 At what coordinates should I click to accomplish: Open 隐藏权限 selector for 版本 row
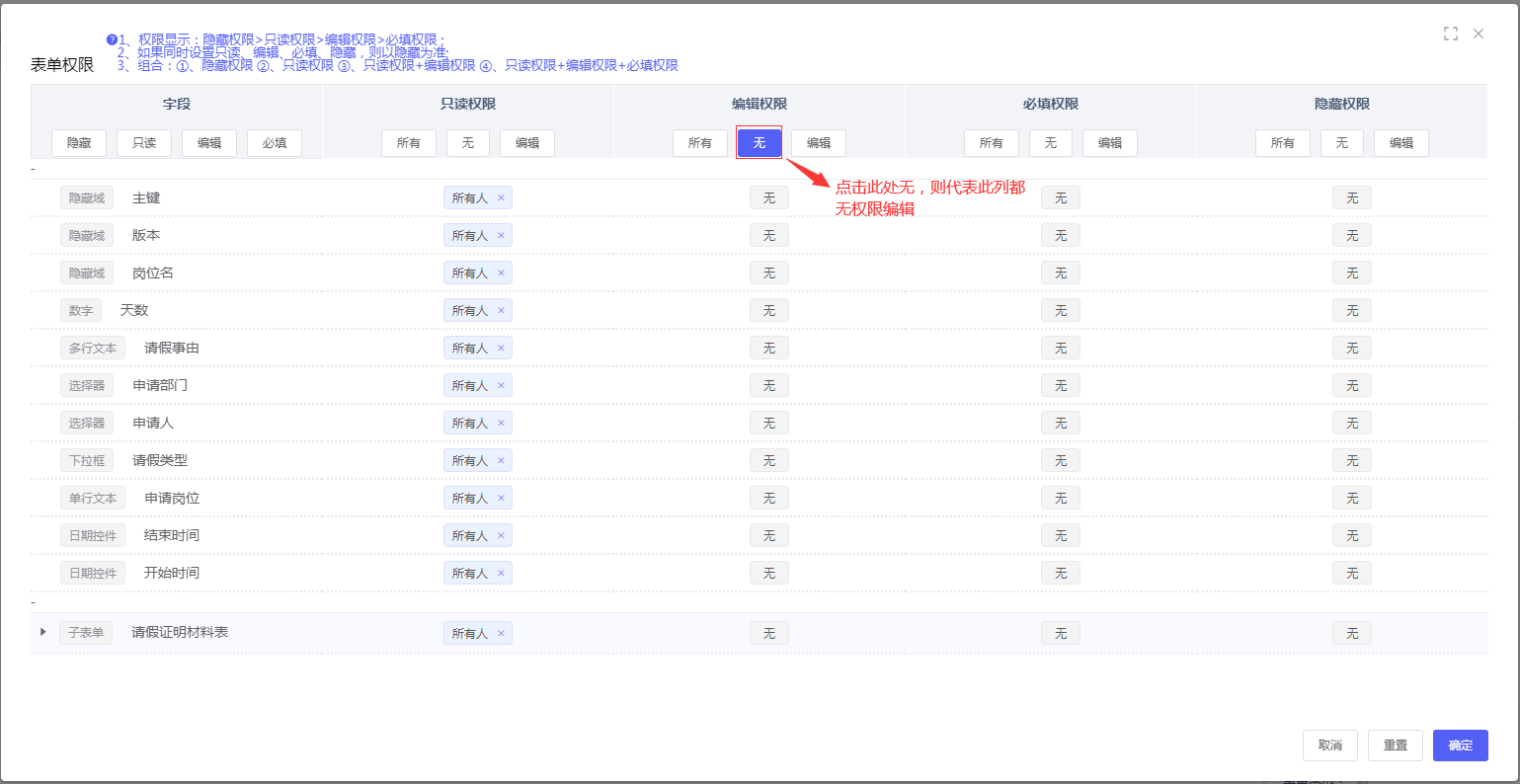coord(1351,235)
